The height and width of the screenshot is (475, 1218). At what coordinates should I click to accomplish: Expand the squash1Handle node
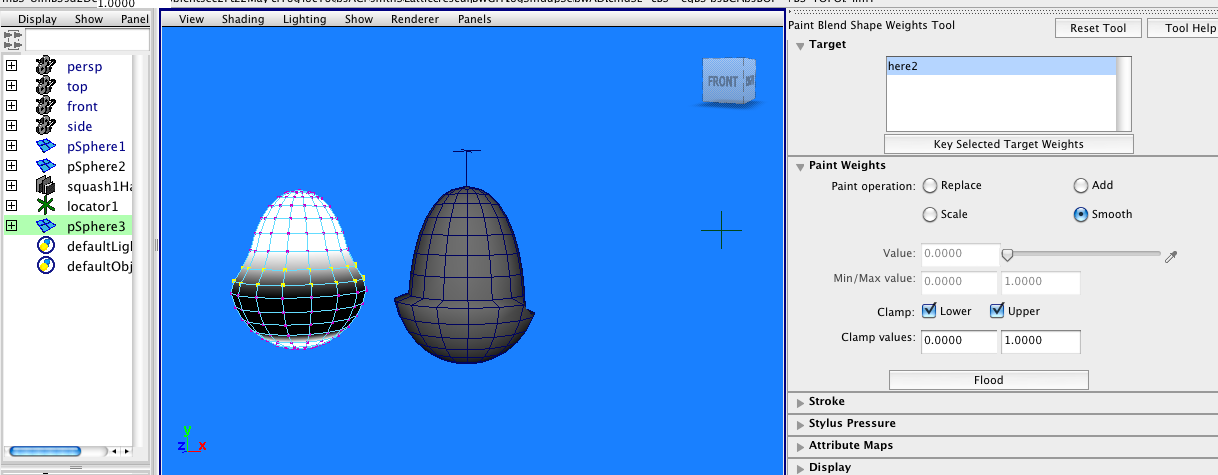click(12, 186)
